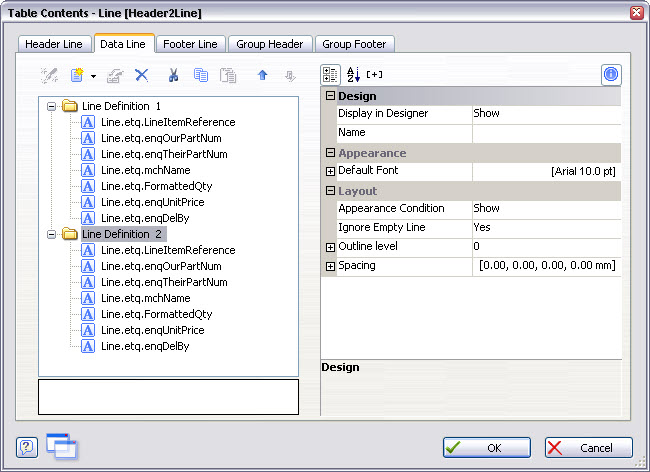Image resolution: width=650 pixels, height=472 pixels.
Task: Select Line.etq.FormattedQty under Line Definition 2
Action: [156, 314]
